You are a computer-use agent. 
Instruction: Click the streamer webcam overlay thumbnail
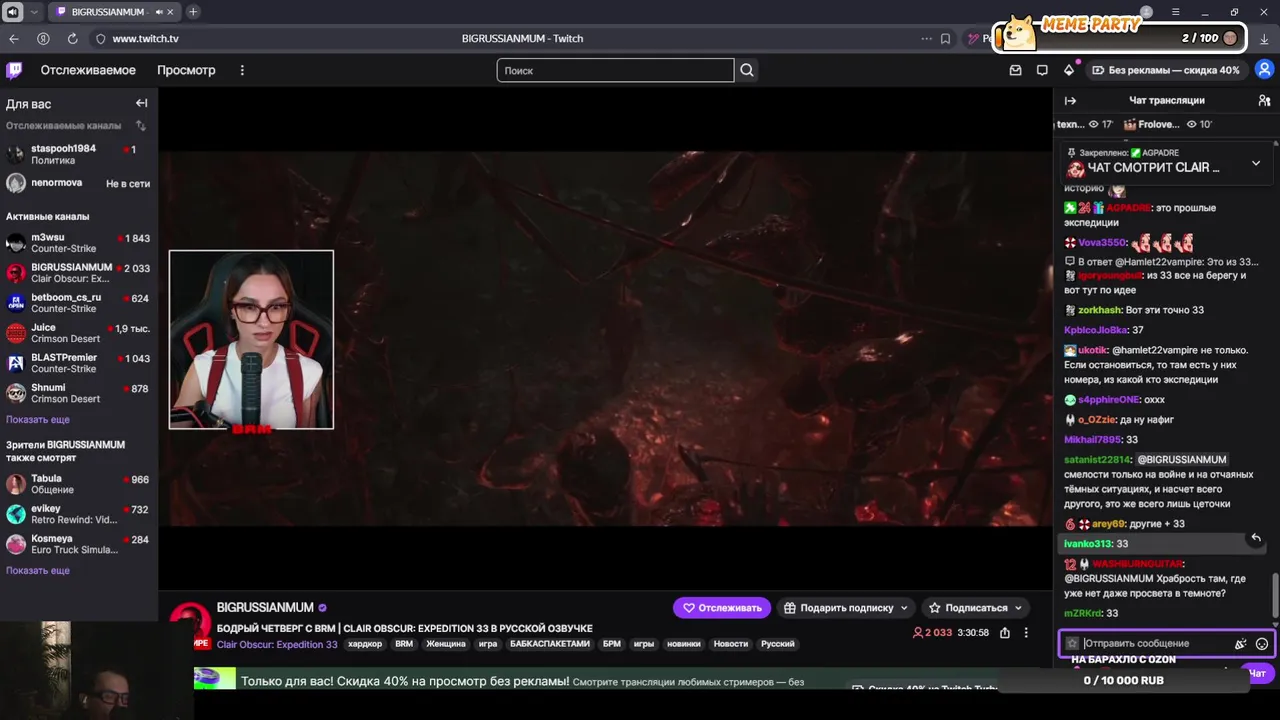point(251,340)
